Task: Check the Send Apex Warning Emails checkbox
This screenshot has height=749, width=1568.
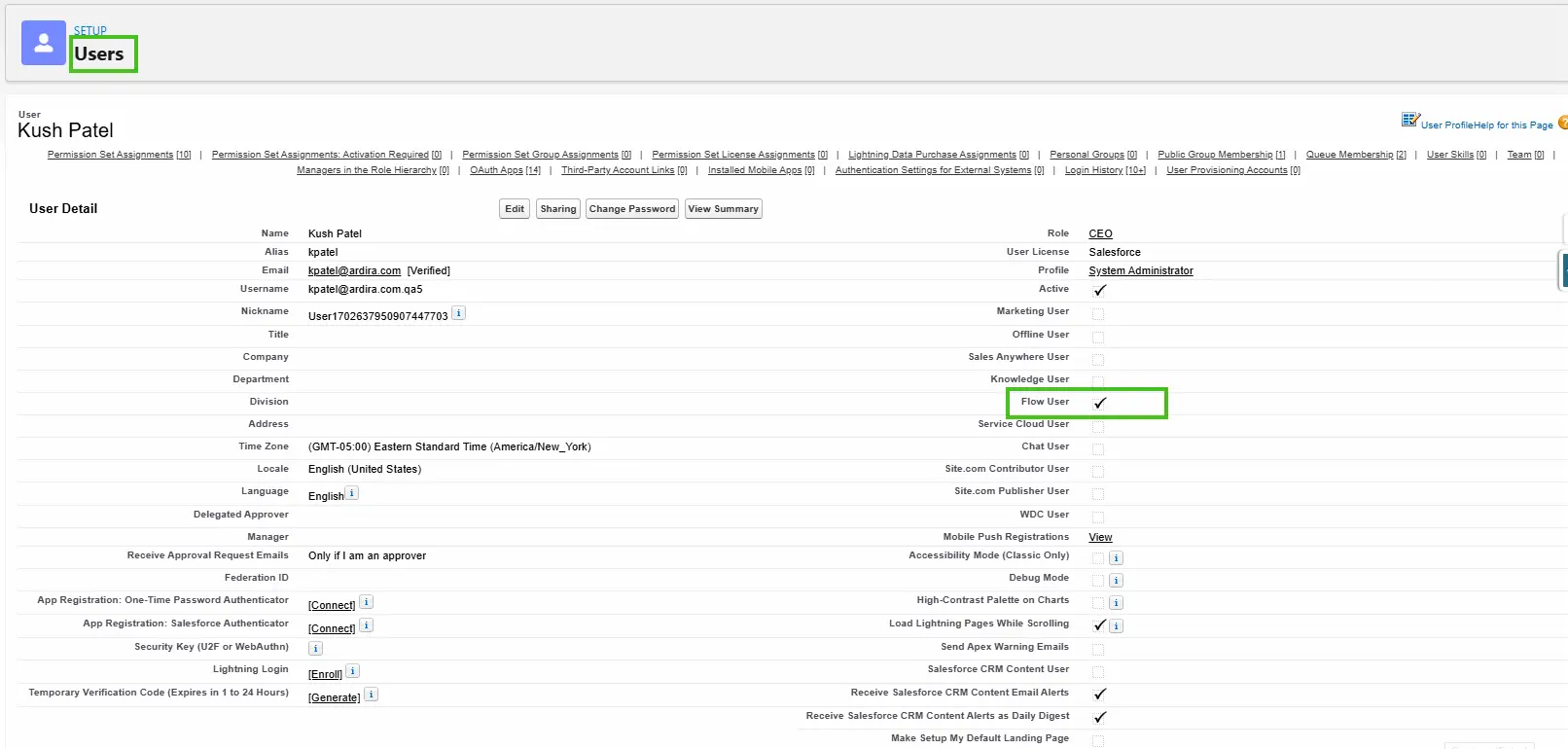Action: [1098, 650]
